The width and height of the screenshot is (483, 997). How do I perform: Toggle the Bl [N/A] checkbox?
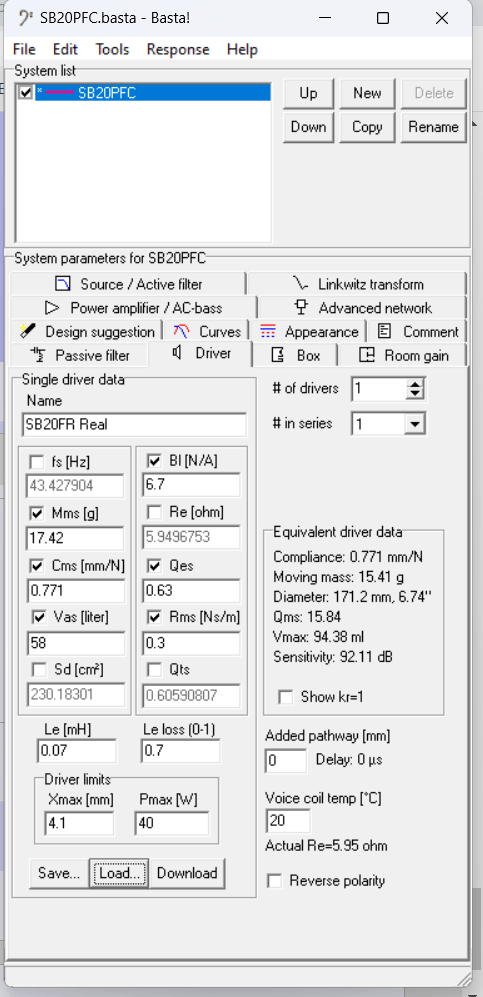(153, 461)
